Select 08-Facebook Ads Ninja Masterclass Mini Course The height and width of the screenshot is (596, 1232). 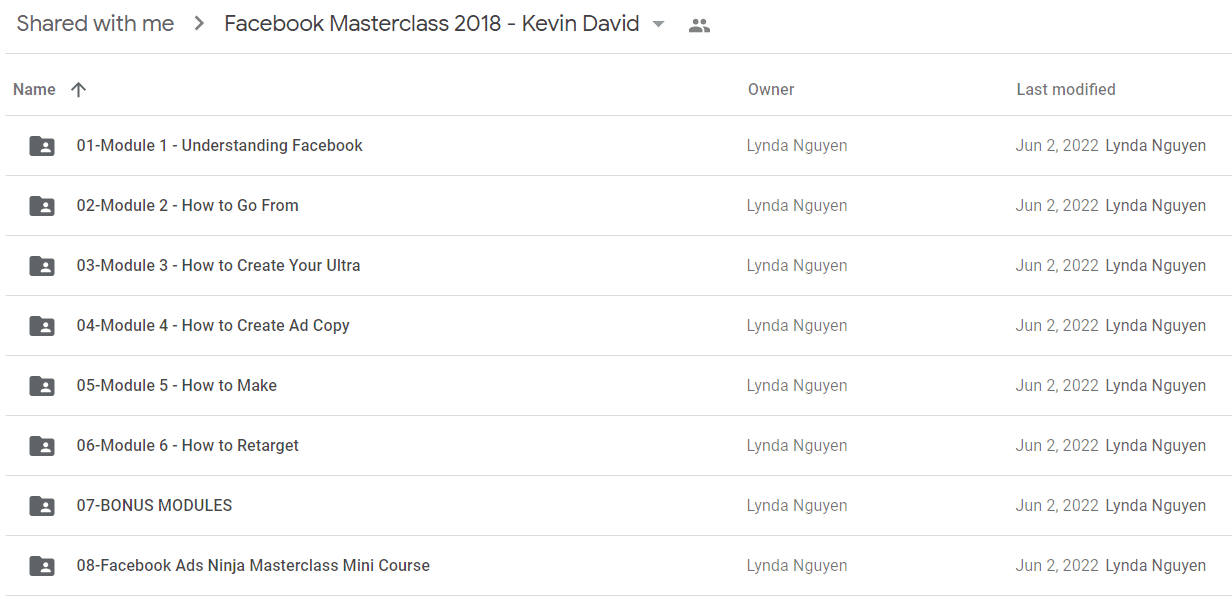click(253, 566)
